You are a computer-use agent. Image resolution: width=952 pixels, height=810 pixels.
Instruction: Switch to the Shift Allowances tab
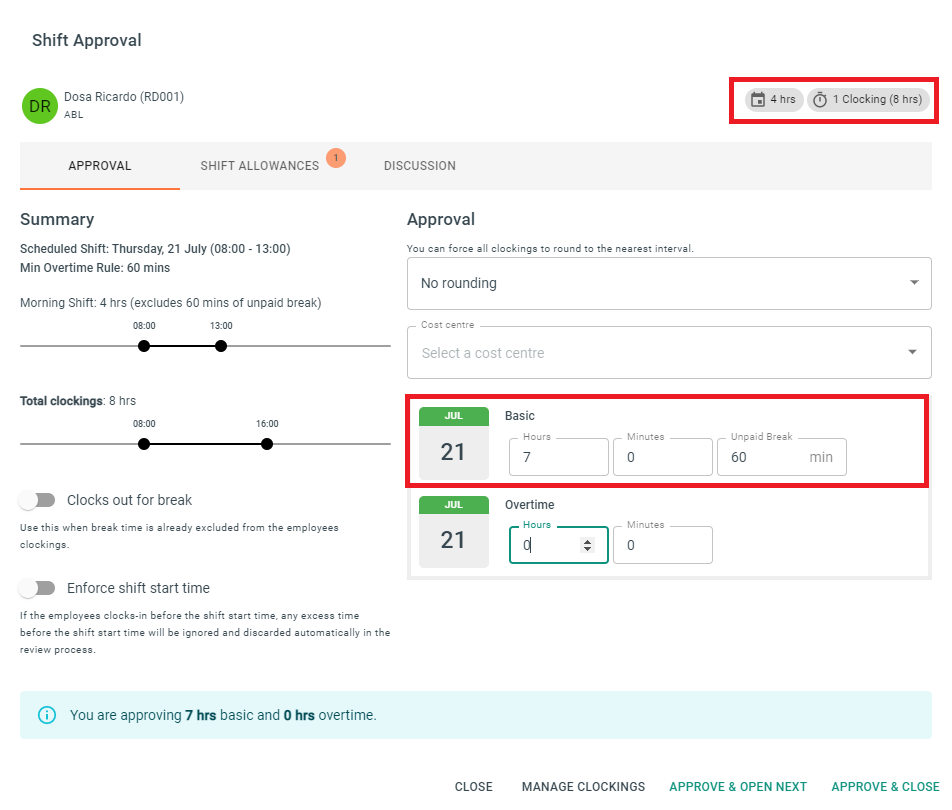pyautogui.click(x=260, y=166)
